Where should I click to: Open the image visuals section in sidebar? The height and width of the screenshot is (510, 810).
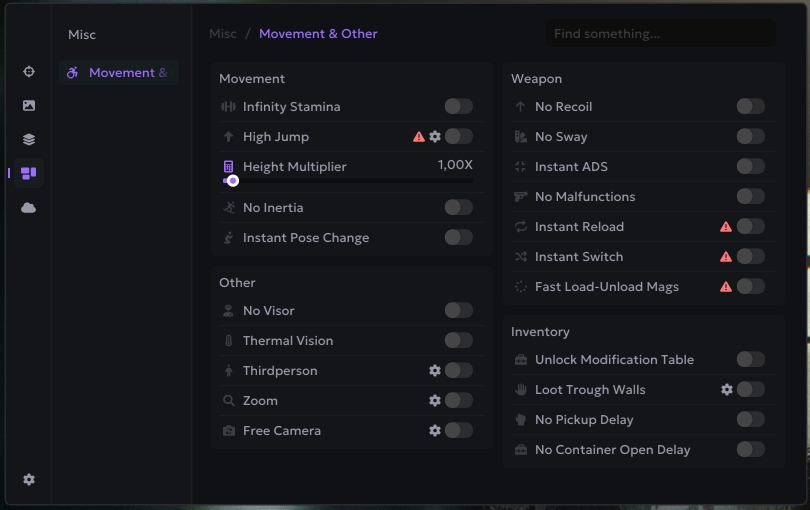coord(29,105)
